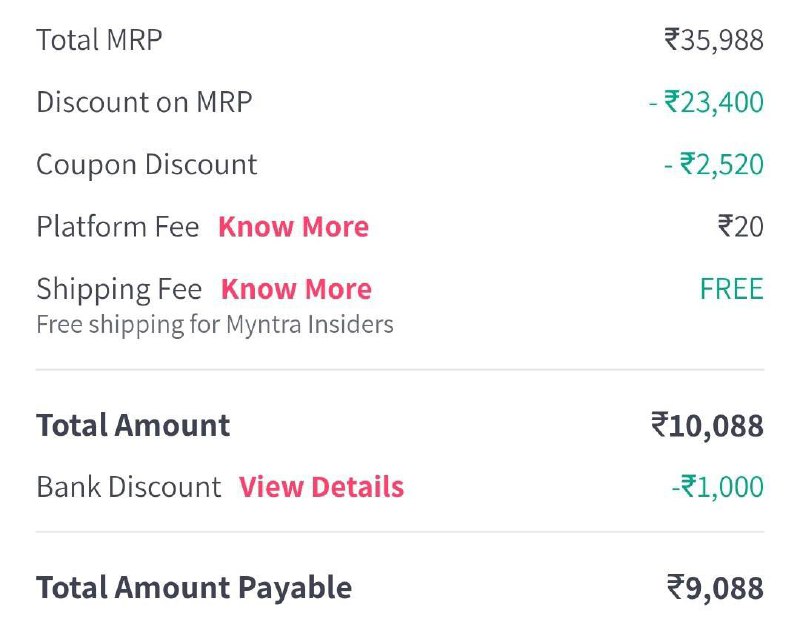Click the ₹9,088 payable amount

(x=715, y=587)
